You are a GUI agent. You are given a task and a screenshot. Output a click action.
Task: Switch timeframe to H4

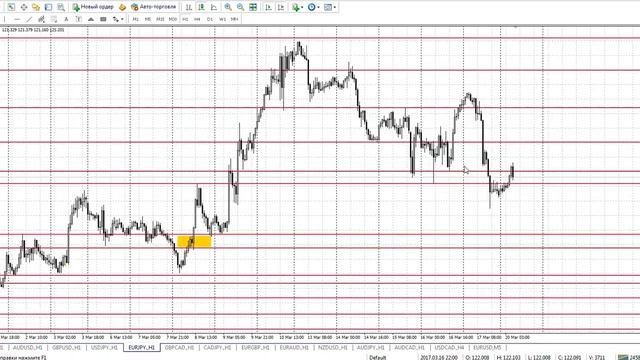coord(197,19)
